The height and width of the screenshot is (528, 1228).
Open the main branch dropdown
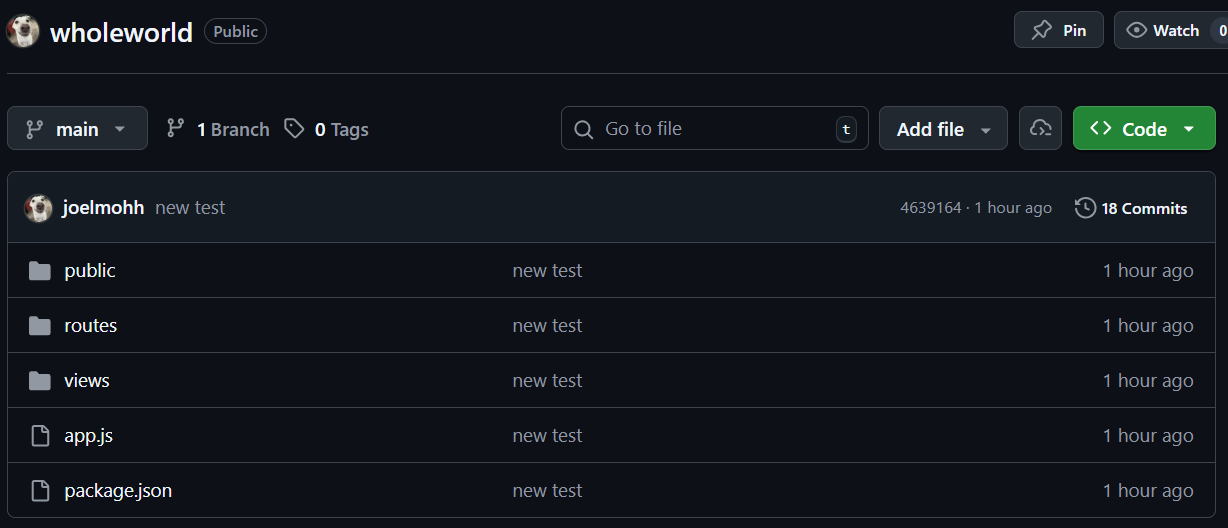point(77,129)
